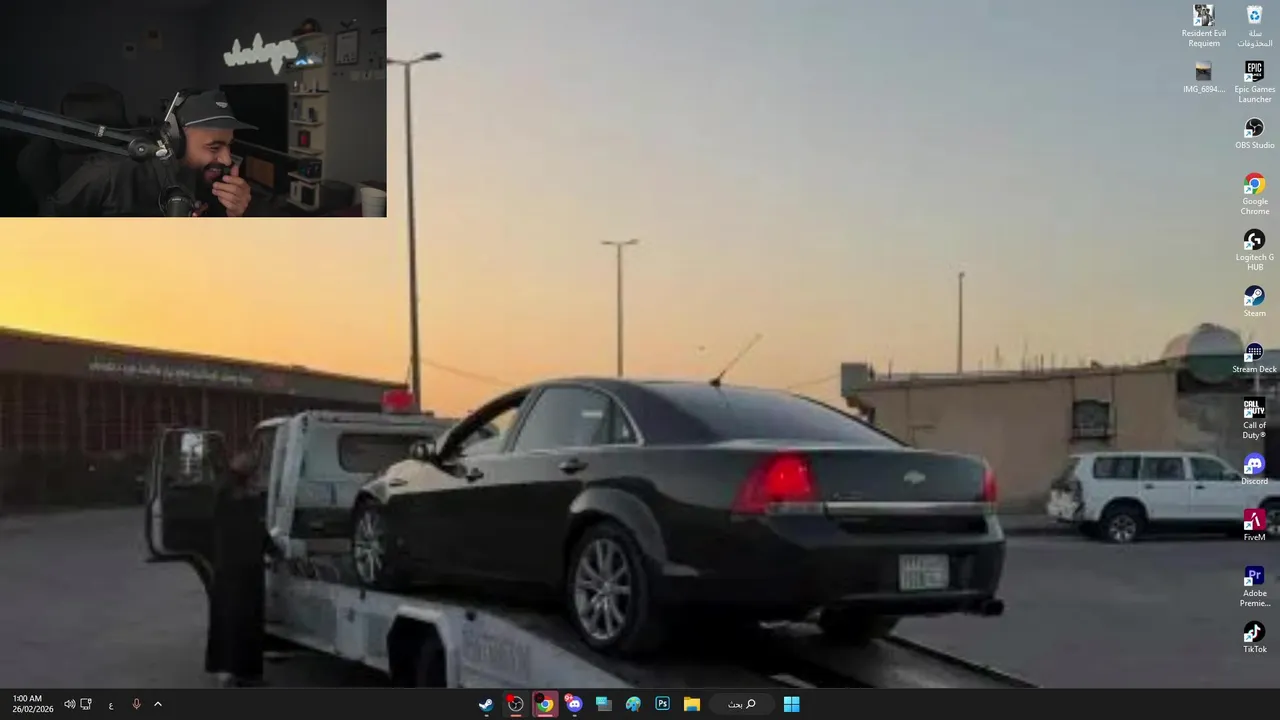Viewport: 1280px width, 720px height.
Task: Switch to OBS Studio on the taskbar
Action: tap(515, 704)
